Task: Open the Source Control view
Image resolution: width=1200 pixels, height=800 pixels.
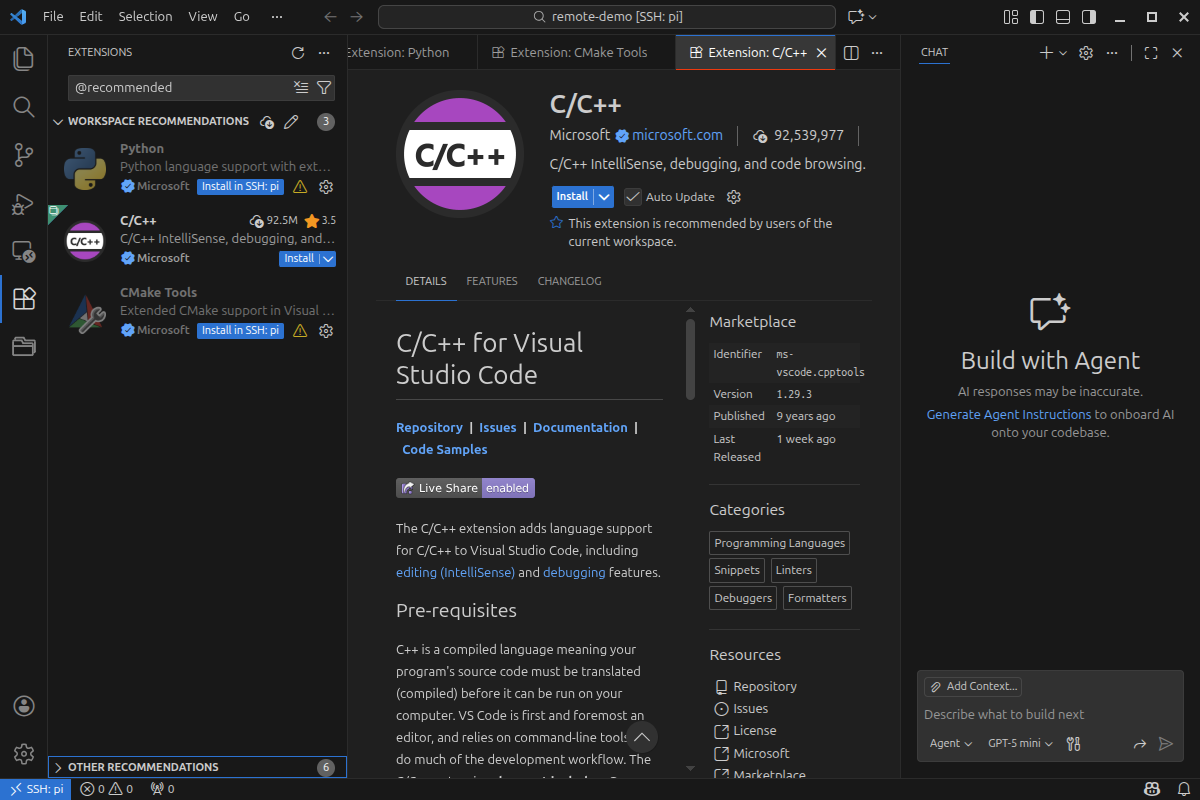Action: [x=24, y=155]
